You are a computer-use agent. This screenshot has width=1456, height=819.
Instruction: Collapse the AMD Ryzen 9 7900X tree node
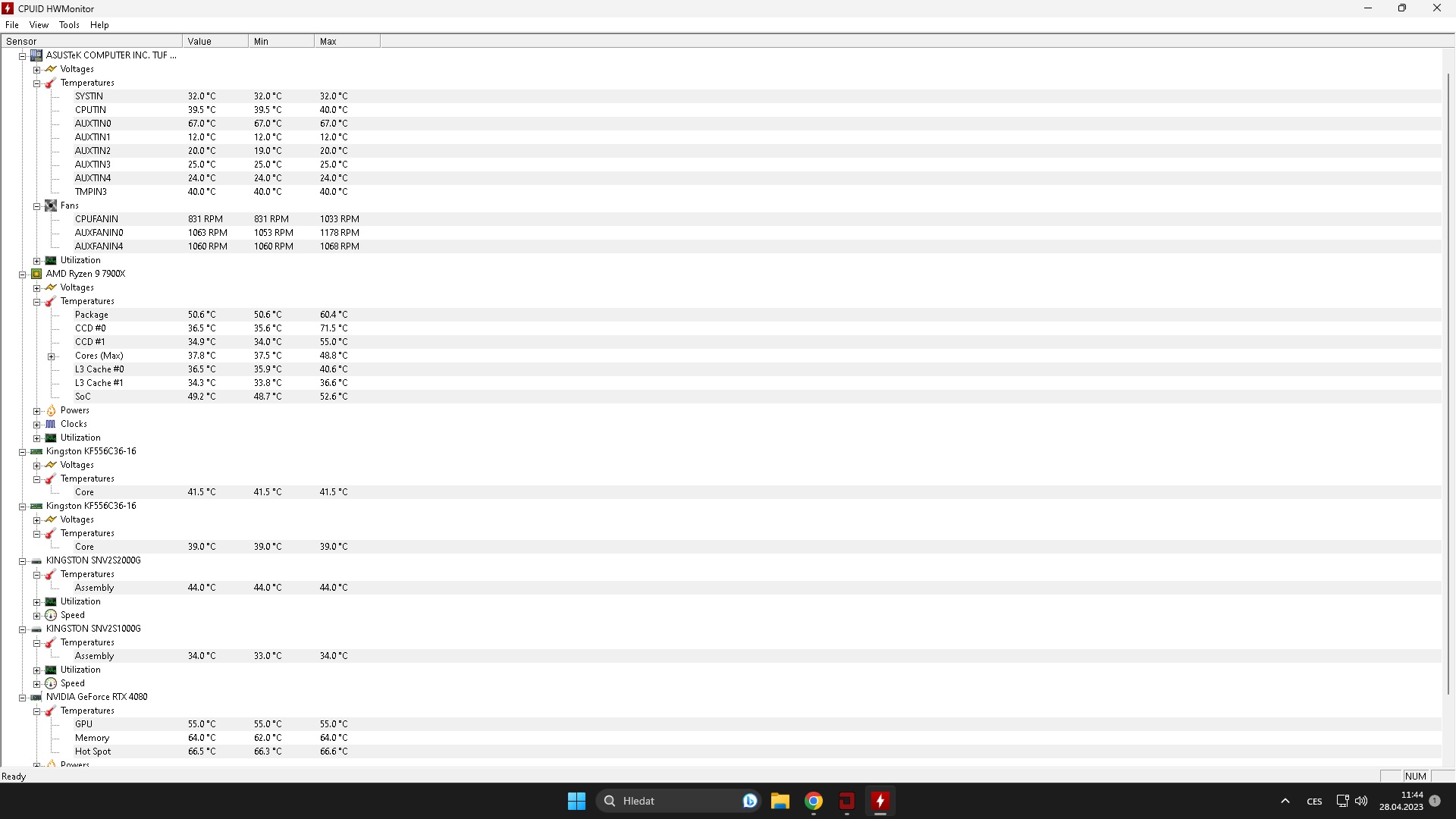click(23, 275)
